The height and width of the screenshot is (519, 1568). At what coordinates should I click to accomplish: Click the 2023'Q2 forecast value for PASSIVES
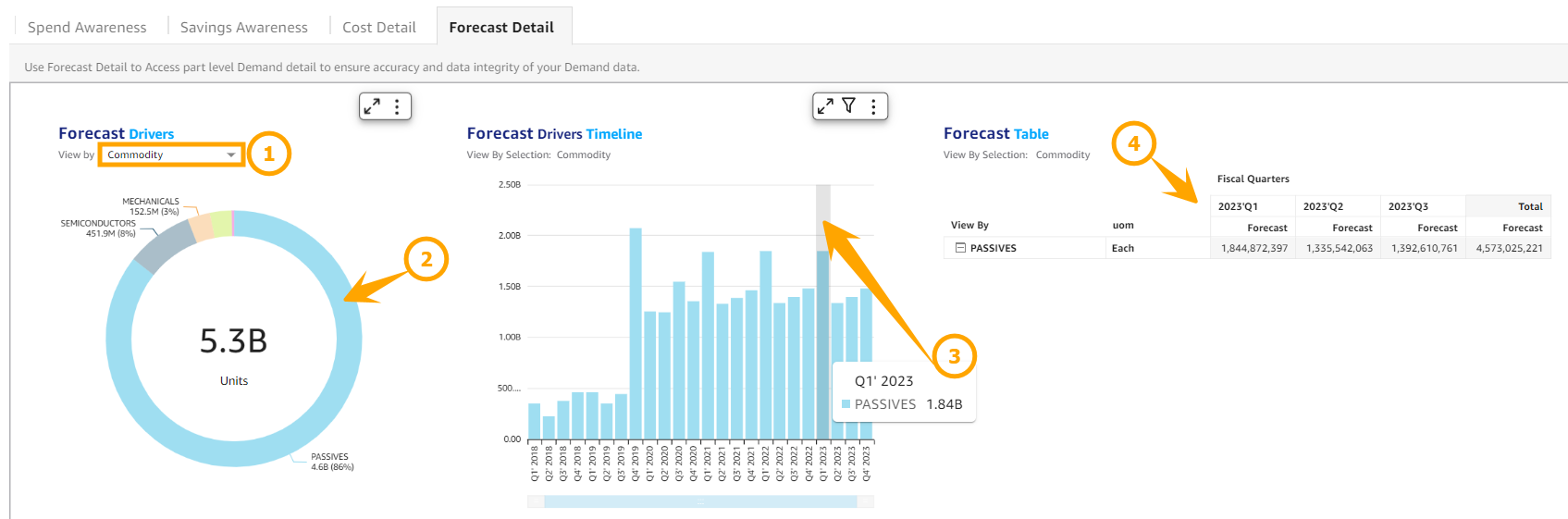pyautogui.click(x=1339, y=248)
